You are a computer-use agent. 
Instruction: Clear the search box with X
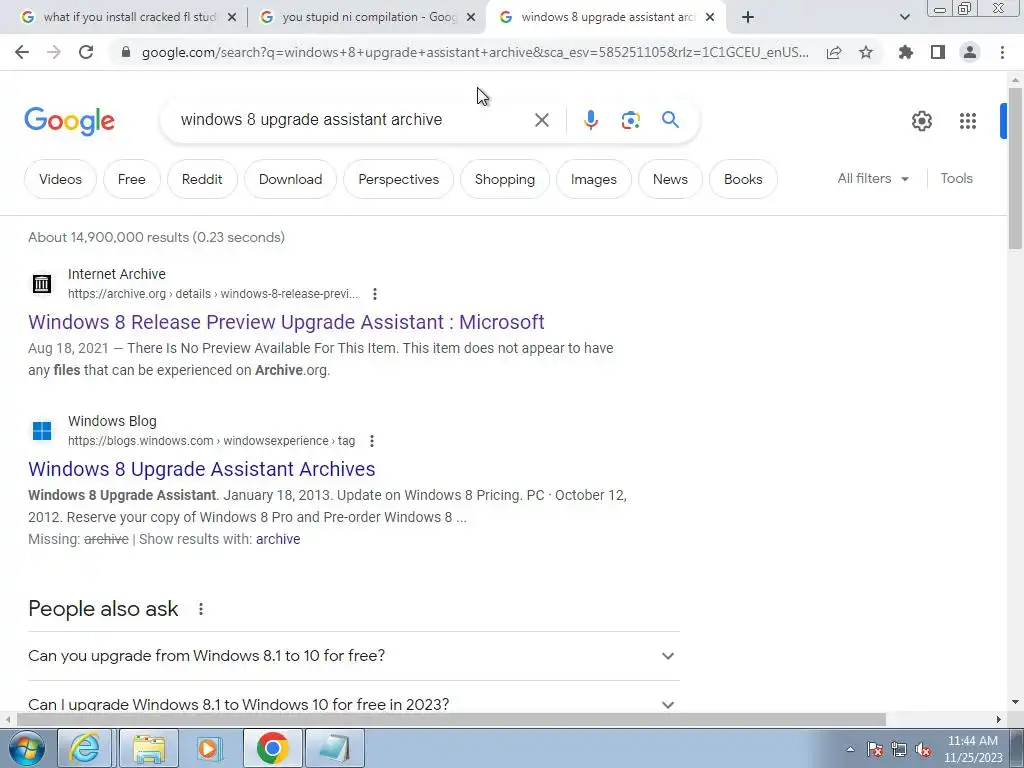(541, 120)
